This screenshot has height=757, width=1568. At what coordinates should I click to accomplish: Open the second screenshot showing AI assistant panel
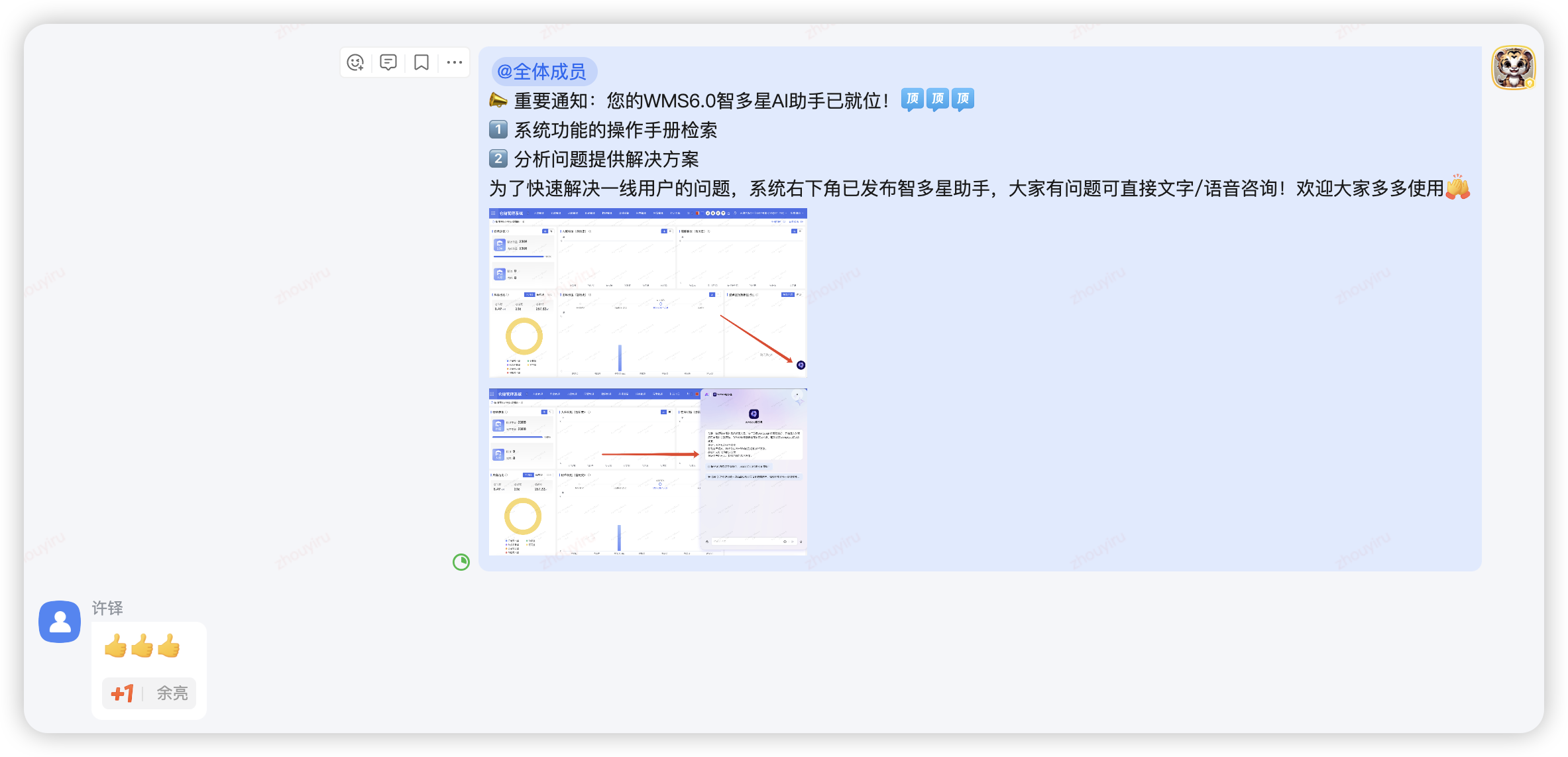(x=648, y=472)
